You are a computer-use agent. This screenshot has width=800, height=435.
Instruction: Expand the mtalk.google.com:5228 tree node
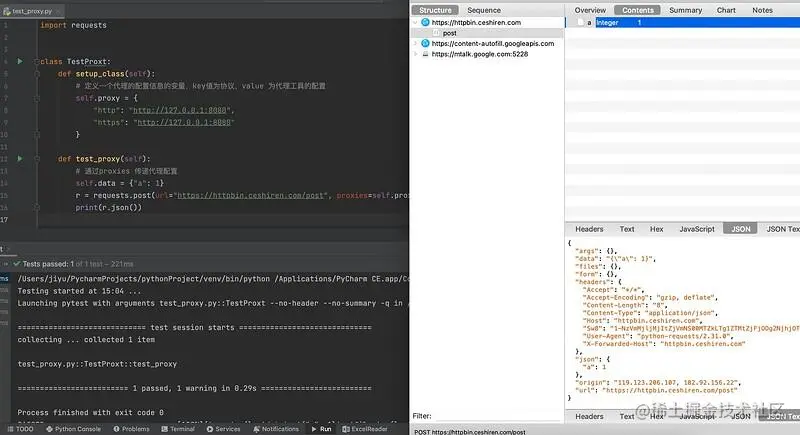[x=416, y=54]
